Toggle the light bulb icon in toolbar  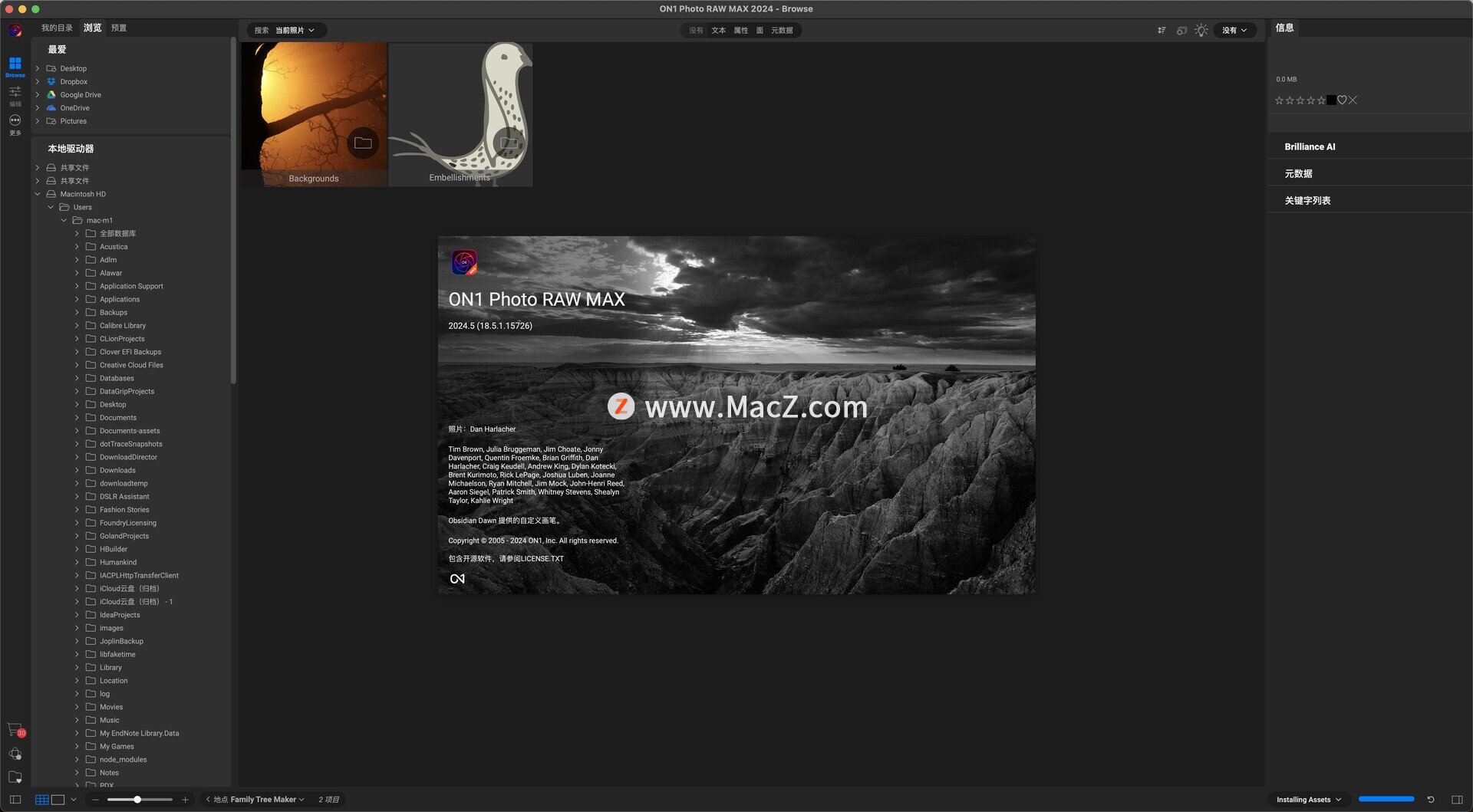(x=1201, y=31)
